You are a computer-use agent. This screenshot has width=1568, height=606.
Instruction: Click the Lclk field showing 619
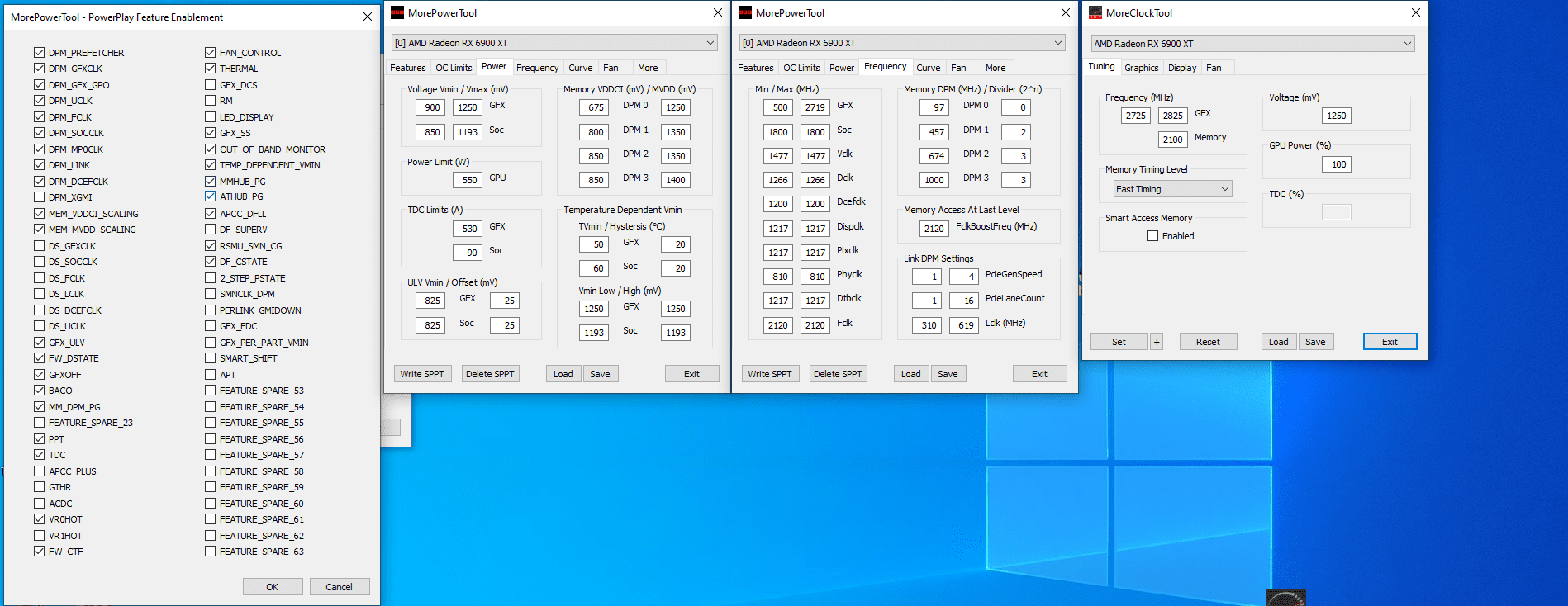click(964, 325)
